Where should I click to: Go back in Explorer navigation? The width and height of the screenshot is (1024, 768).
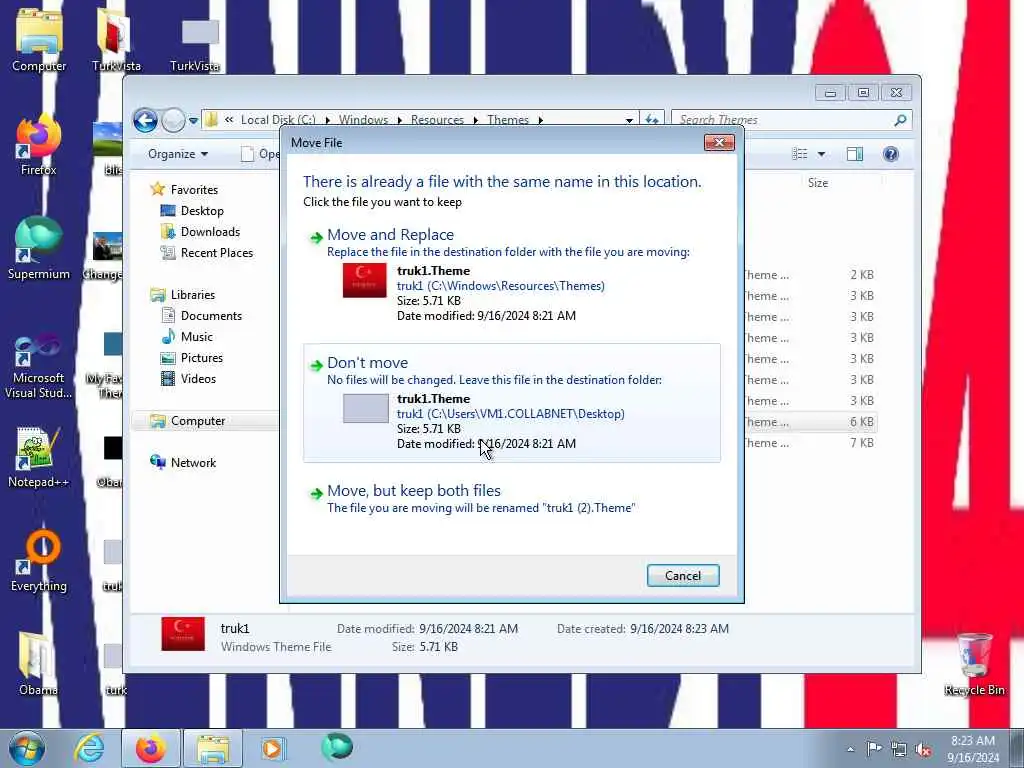(145, 120)
